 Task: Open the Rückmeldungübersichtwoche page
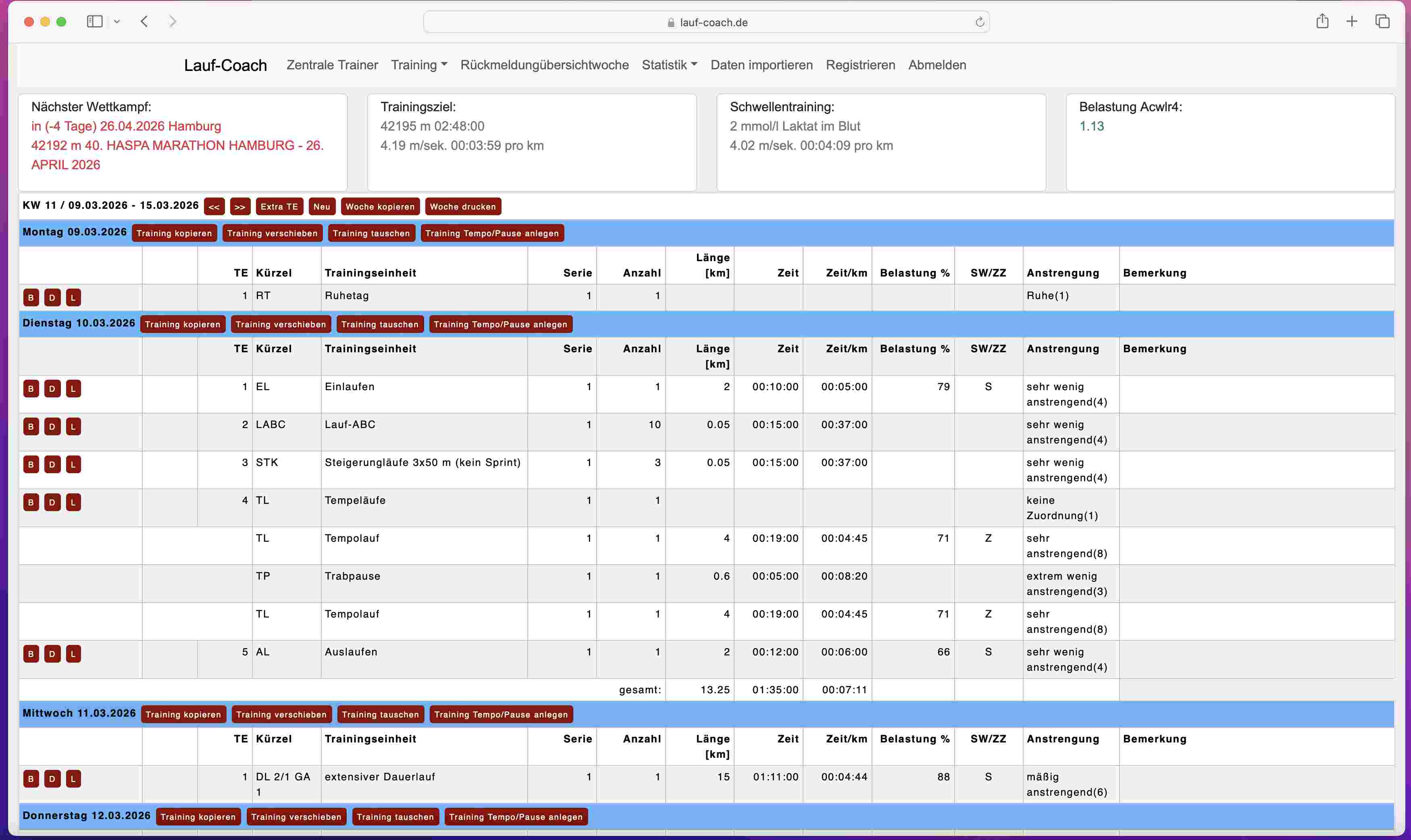click(544, 65)
